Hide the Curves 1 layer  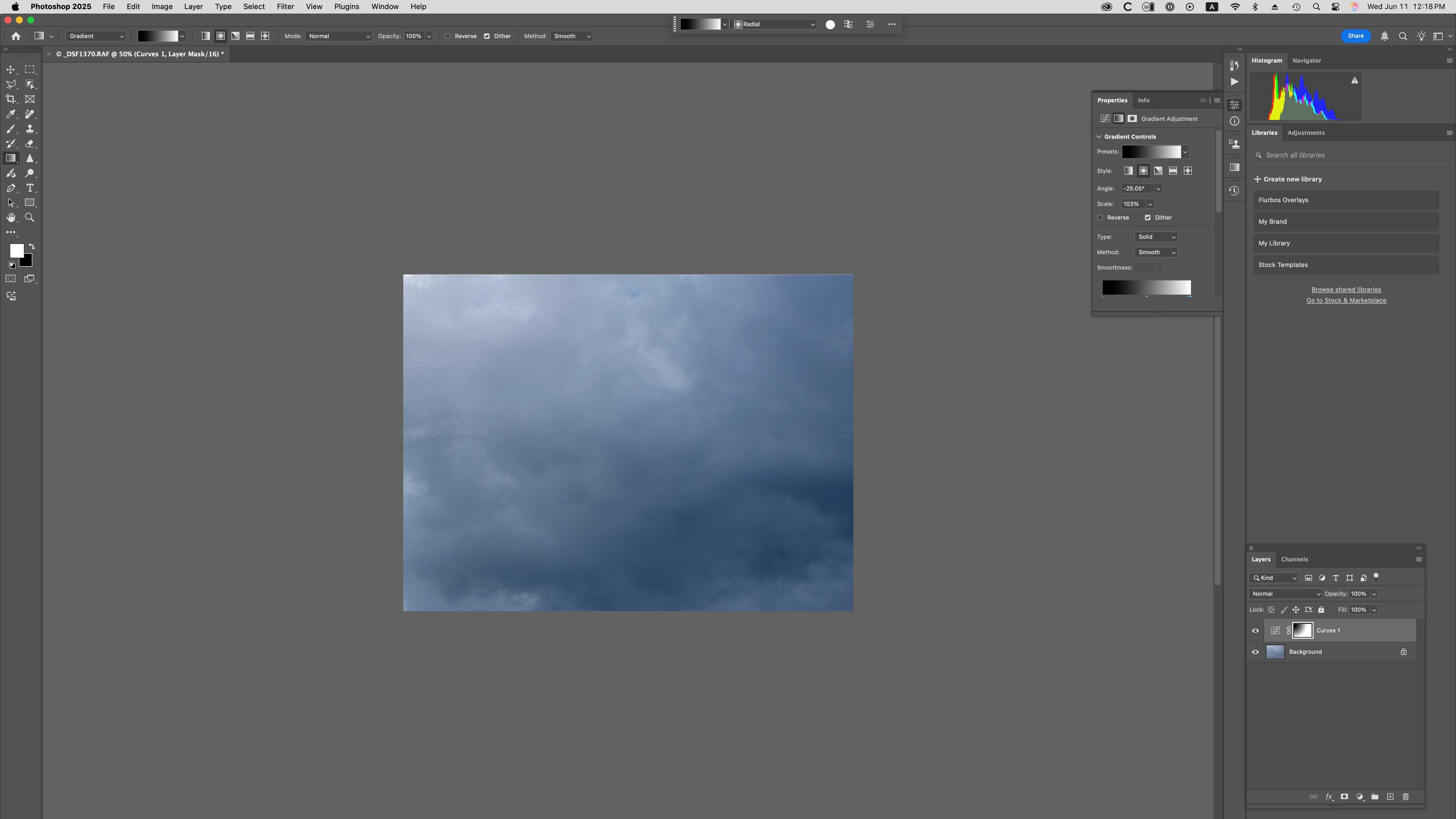[1255, 631]
